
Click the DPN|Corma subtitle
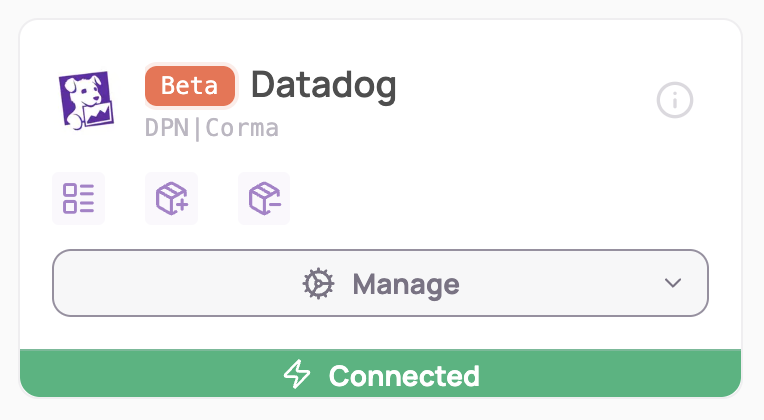click(x=211, y=128)
